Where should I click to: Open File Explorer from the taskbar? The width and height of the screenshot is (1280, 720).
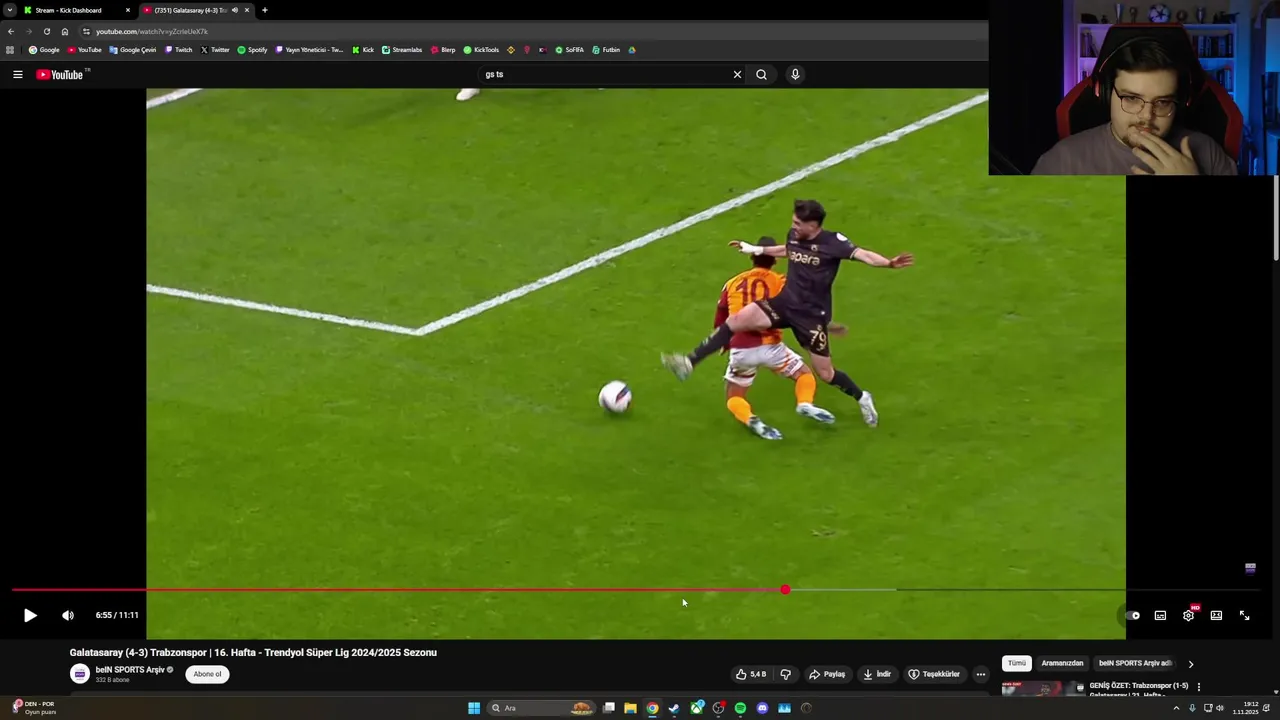click(630, 708)
